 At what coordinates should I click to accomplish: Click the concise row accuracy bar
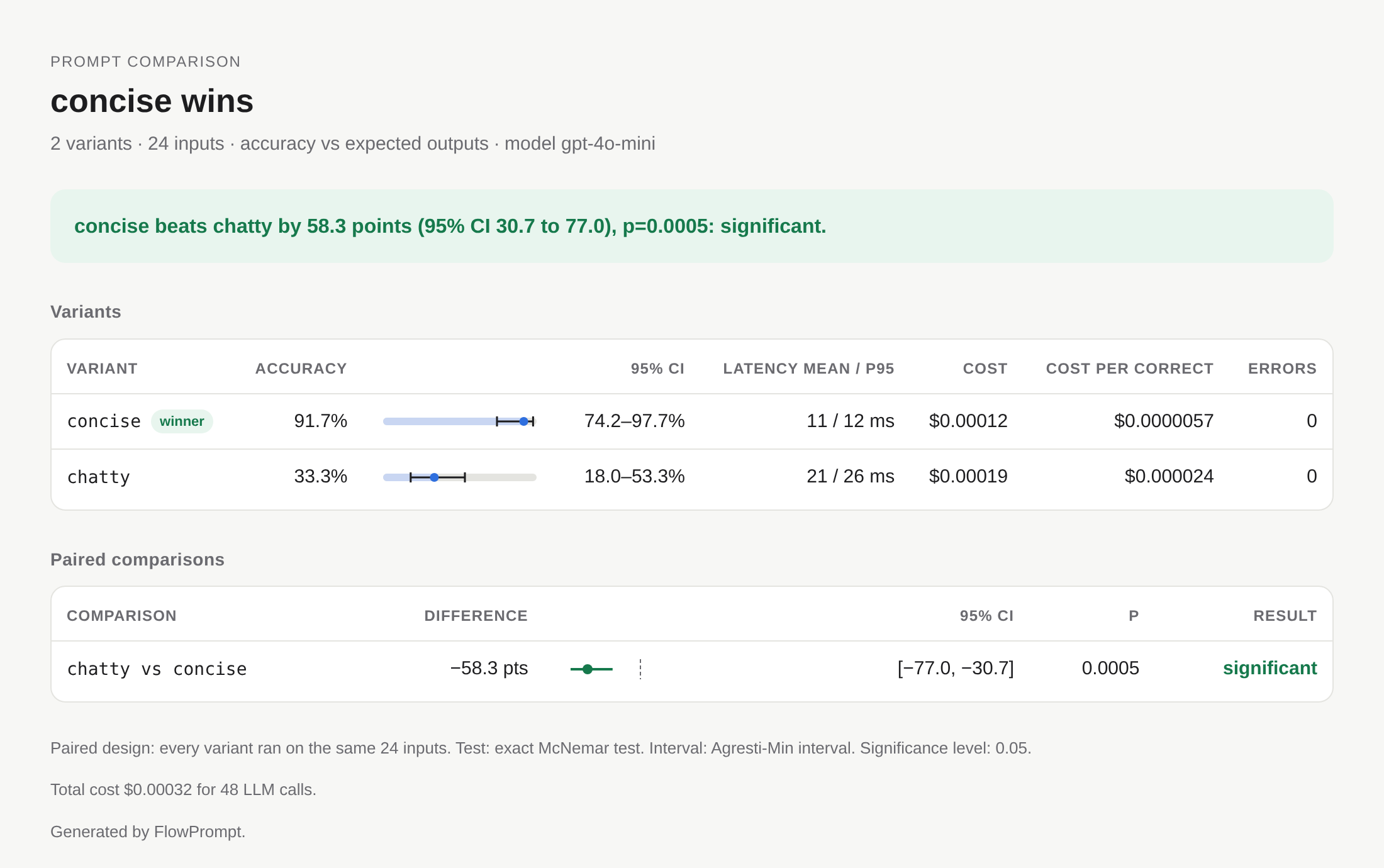(459, 421)
